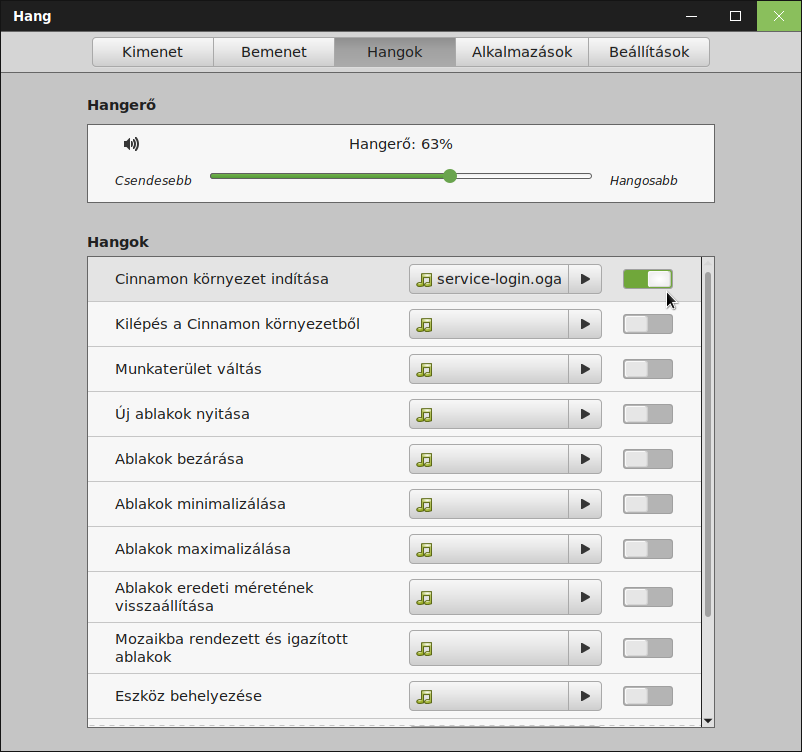802x752 pixels.
Task: Click the Cinnamon környezet indítása label
Action: [x=221, y=279]
